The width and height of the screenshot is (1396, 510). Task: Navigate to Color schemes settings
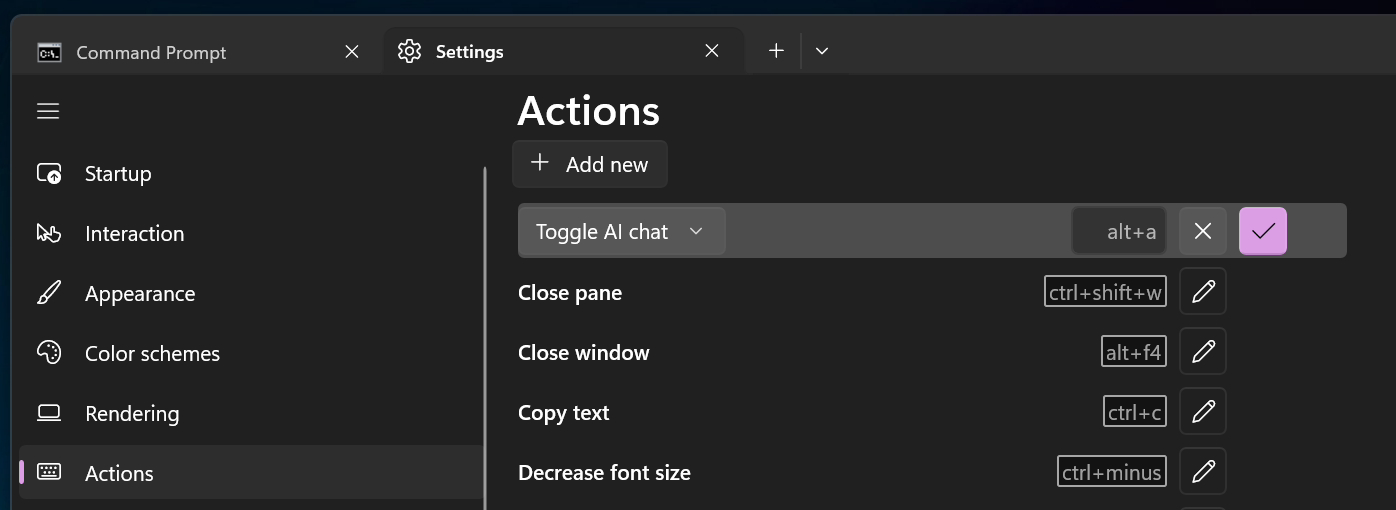tap(152, 354)
